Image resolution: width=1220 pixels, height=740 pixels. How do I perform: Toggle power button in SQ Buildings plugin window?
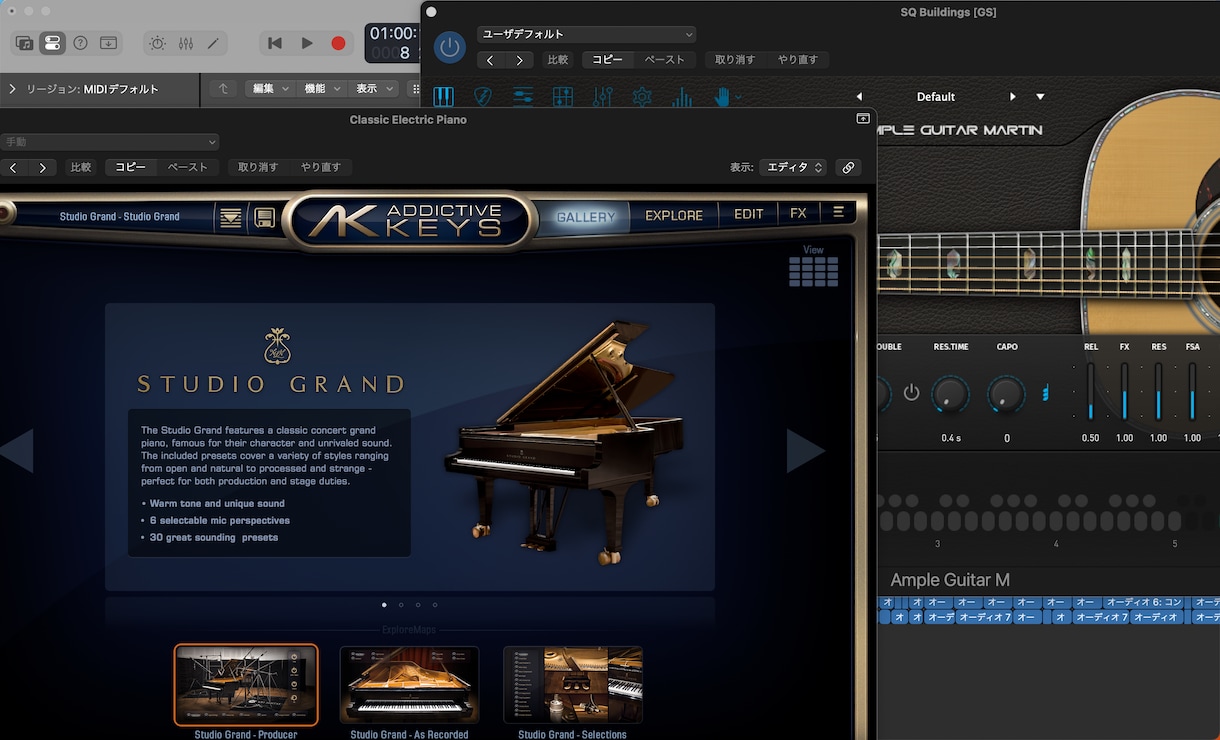tap(450, 47)
